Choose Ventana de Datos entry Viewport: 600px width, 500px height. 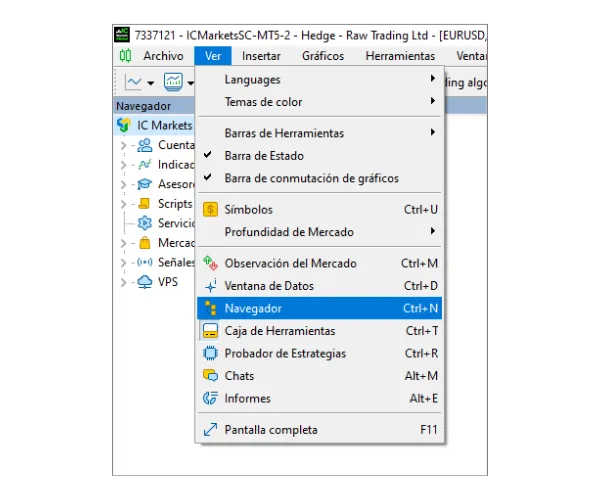coord(320,286)
